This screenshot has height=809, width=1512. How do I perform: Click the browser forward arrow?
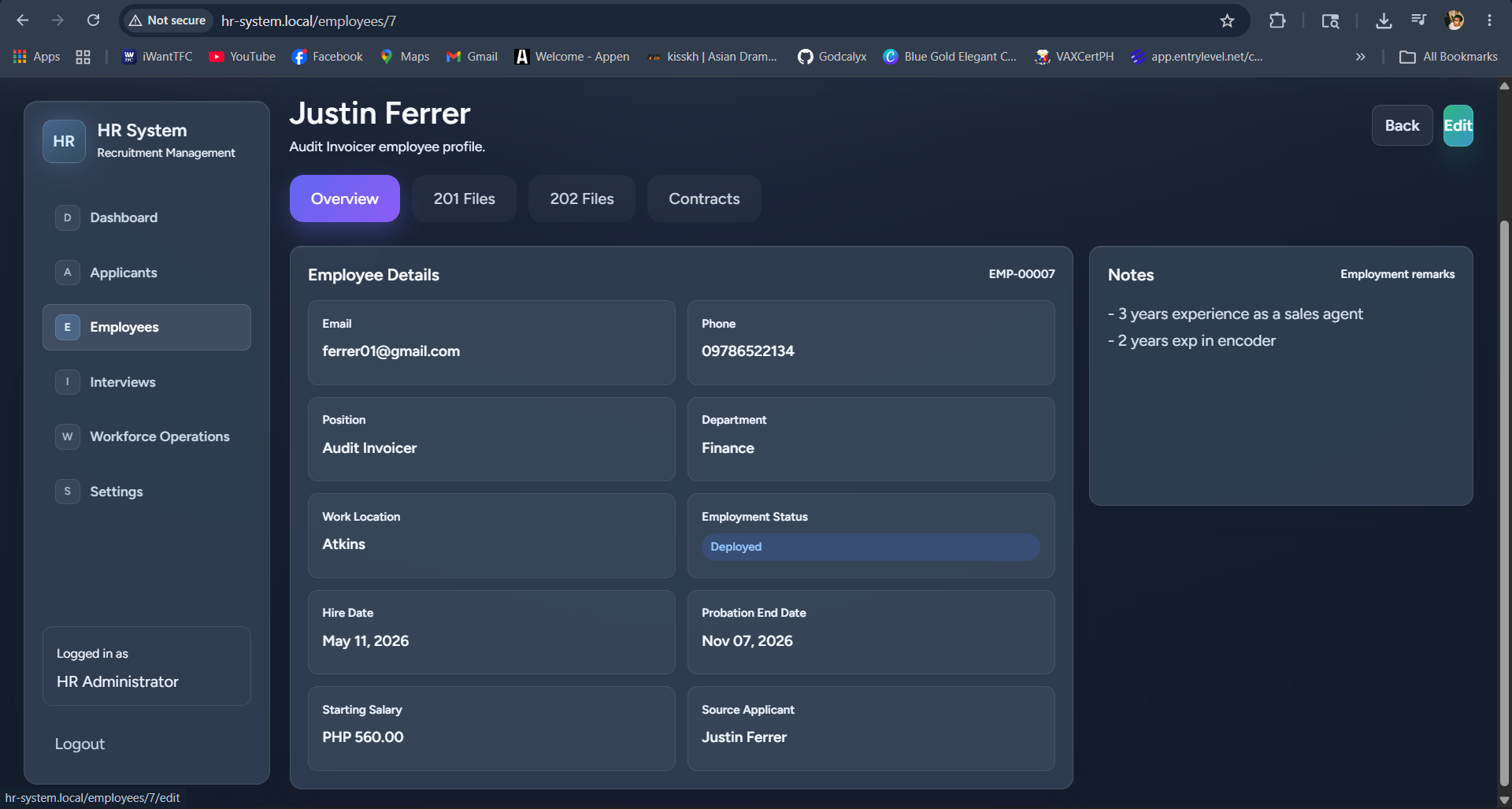point(57,20)
